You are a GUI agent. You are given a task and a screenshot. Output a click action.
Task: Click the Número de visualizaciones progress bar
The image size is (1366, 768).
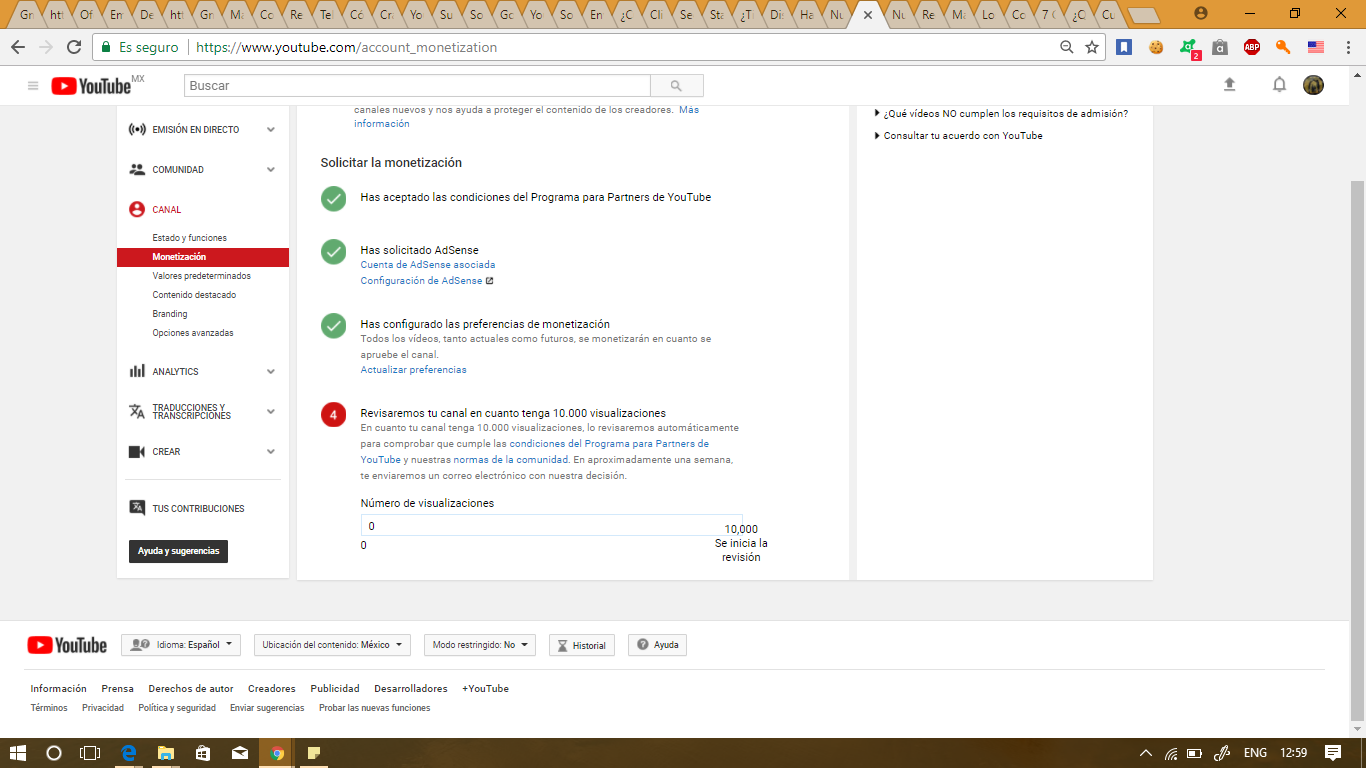(551, 525)
